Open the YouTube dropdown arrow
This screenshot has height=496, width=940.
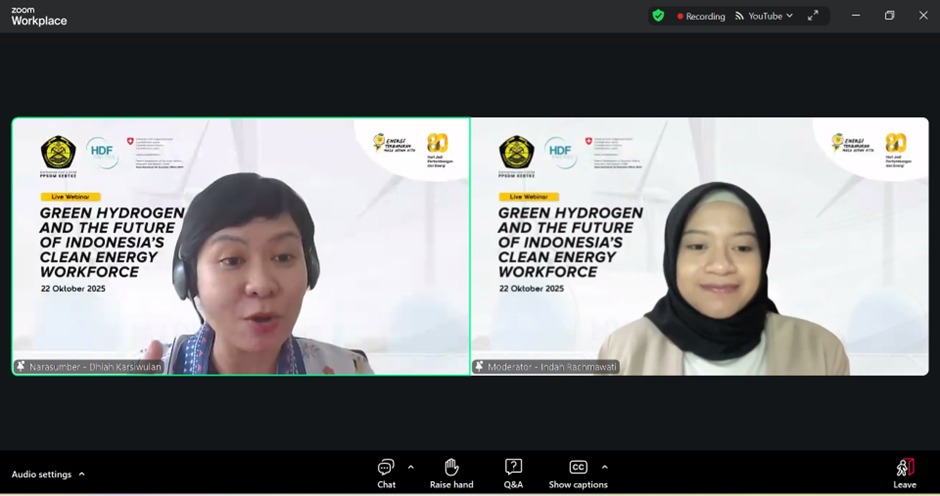click(790, 16)
